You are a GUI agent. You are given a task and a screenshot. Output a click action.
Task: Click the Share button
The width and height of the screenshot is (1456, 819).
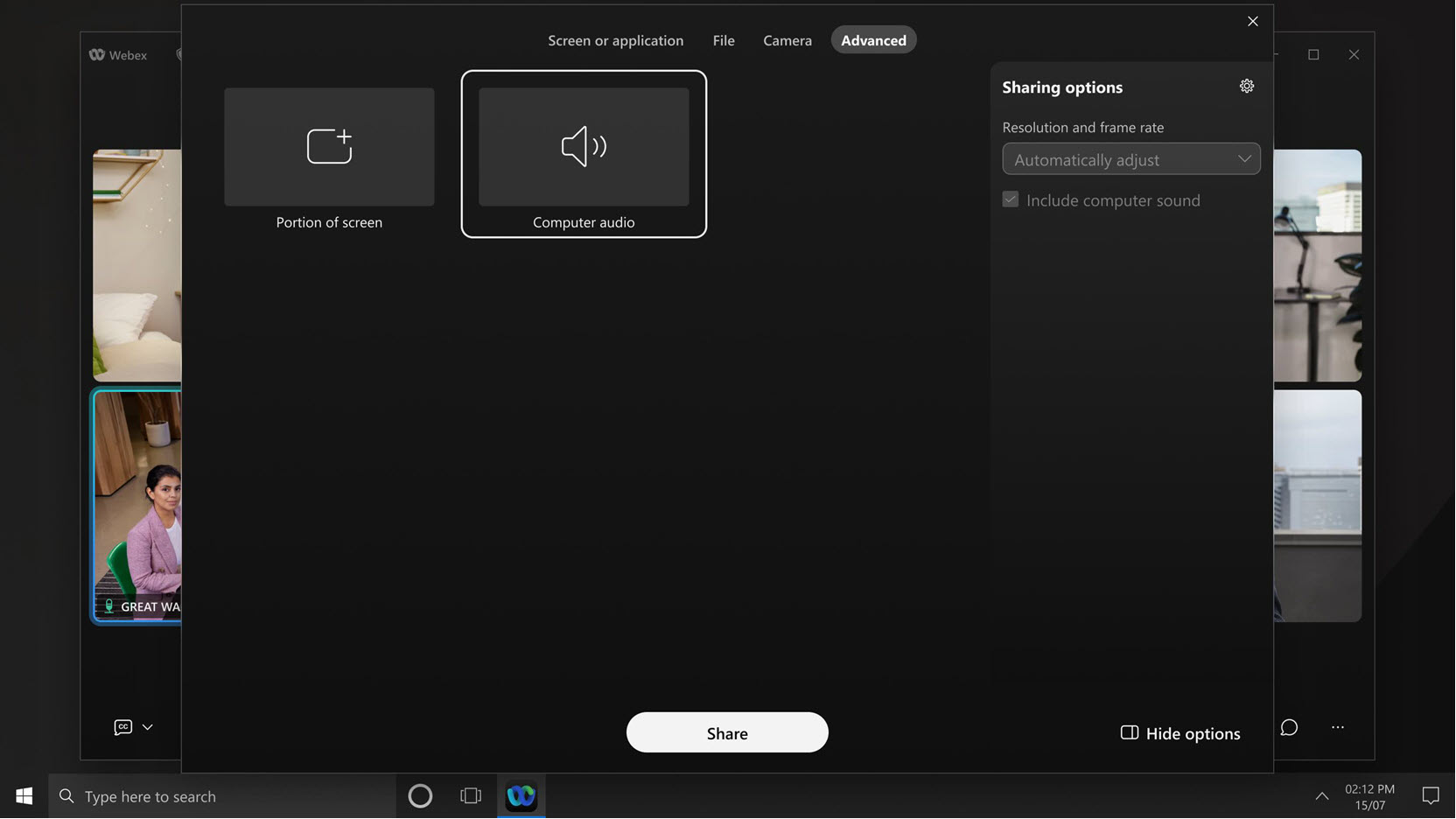727,732
